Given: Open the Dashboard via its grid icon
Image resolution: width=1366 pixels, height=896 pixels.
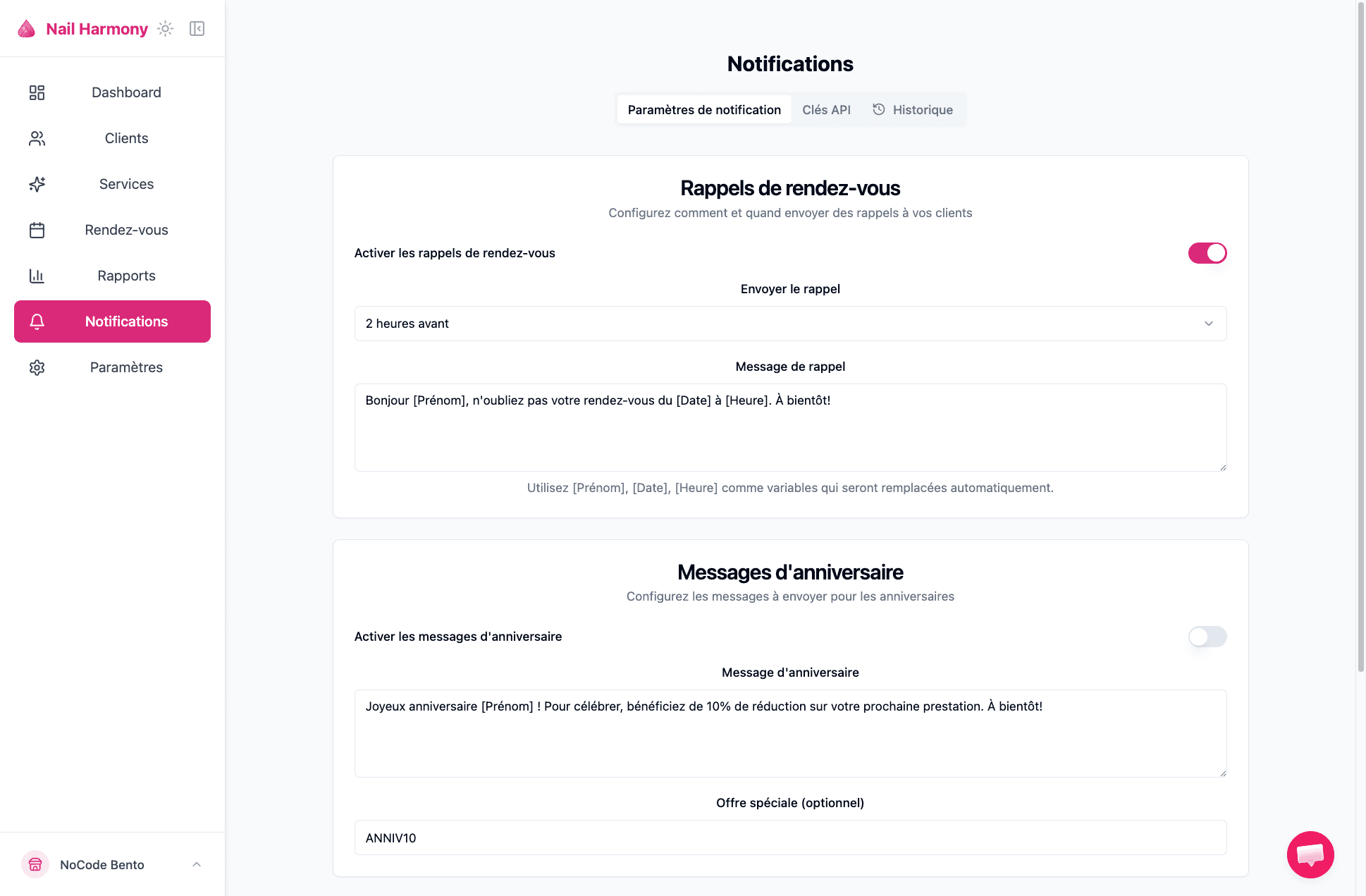Looking at the screenshot, I should click(37, 92).
